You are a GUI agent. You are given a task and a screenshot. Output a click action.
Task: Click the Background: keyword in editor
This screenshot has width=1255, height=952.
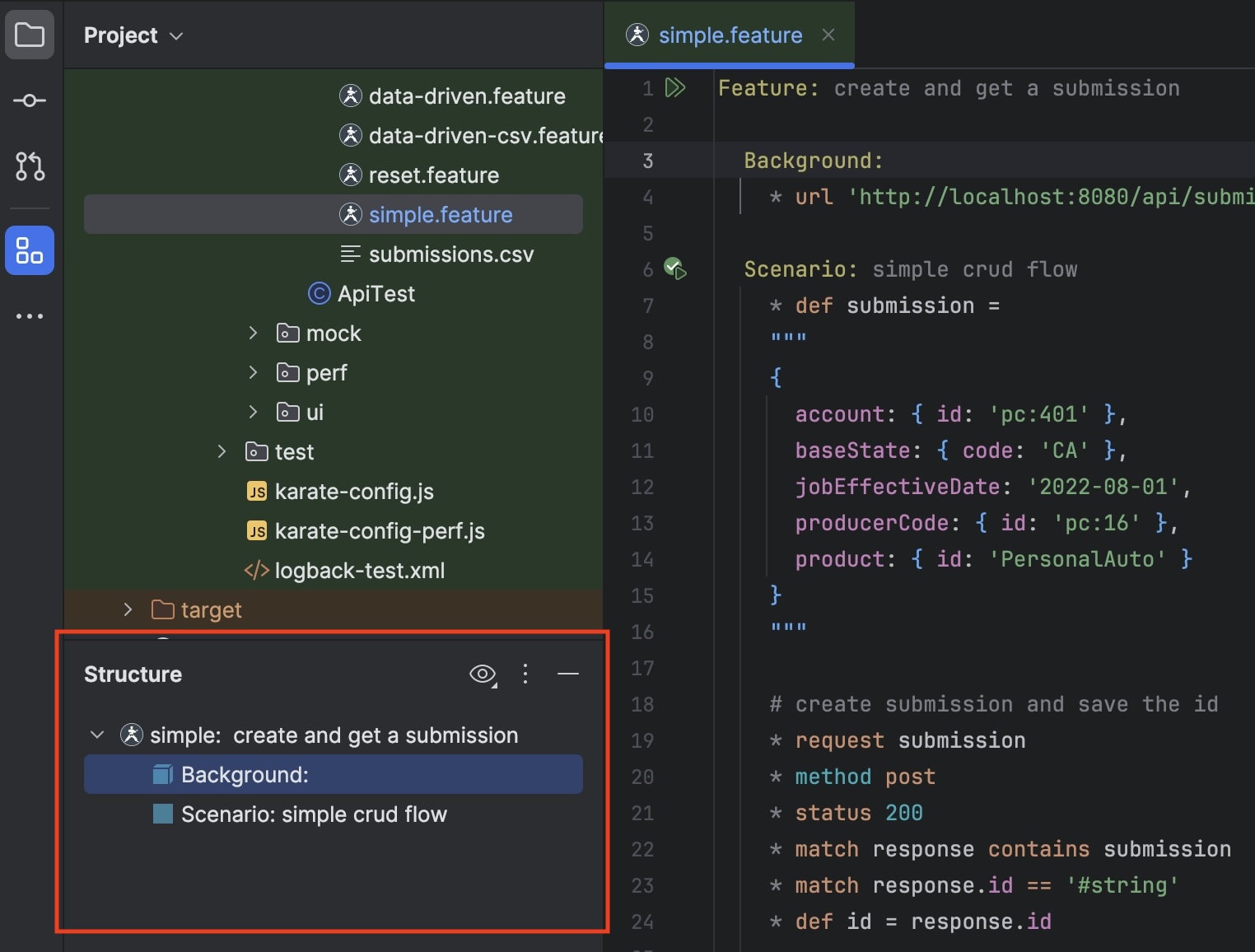coord(814,161)
